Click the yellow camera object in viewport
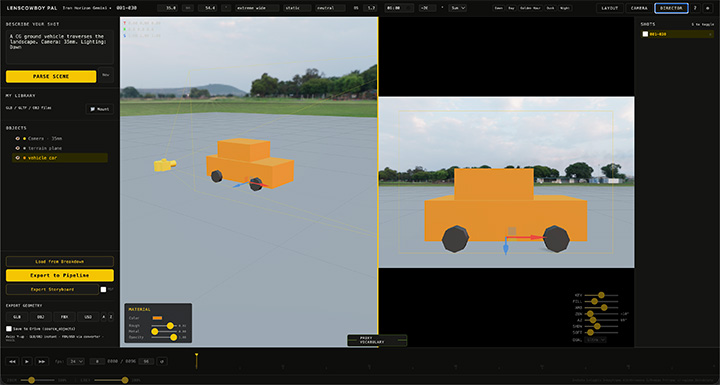This screenshot has width=720, height=385. [164, 164]
